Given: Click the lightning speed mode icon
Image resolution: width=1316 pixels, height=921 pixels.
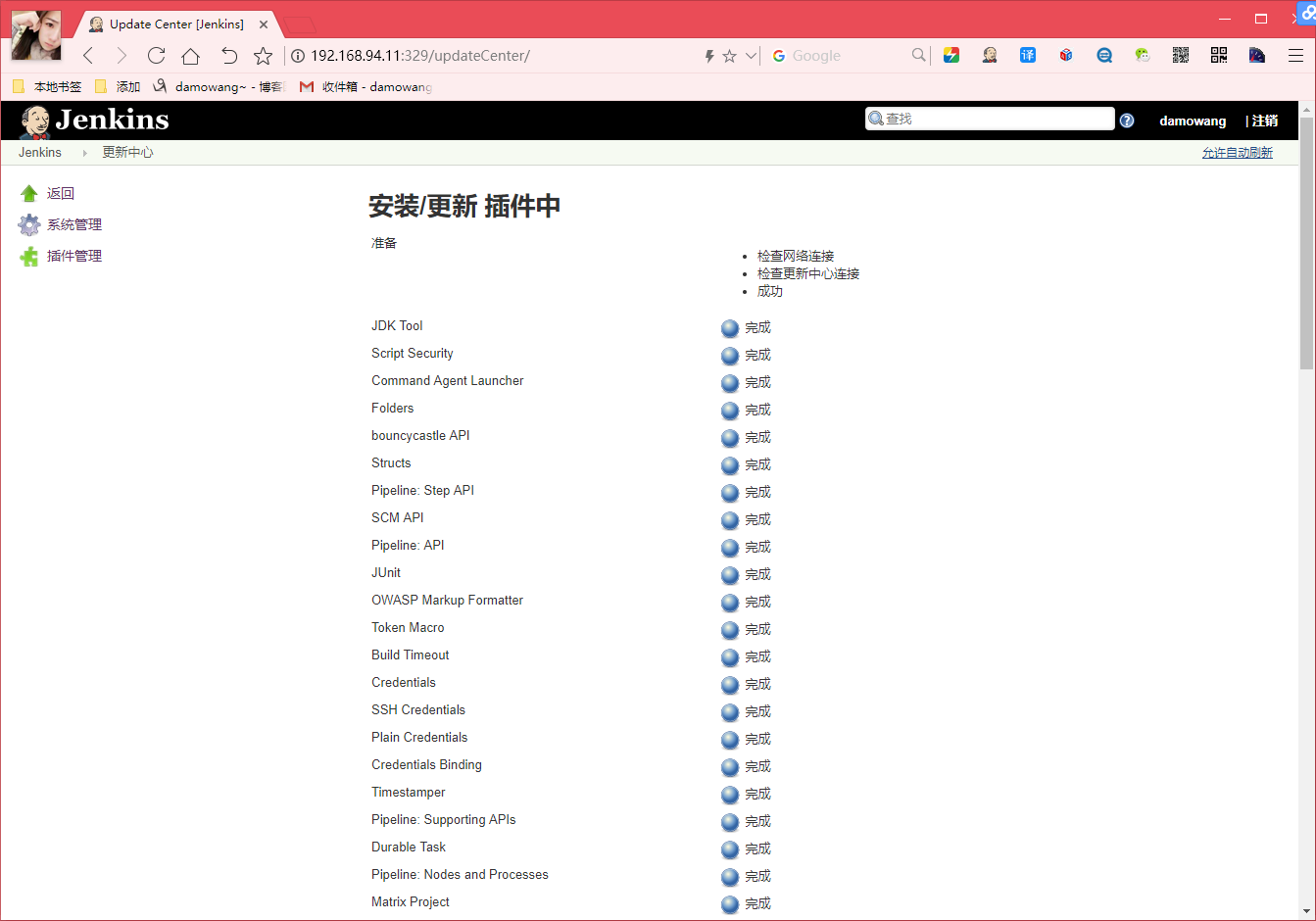Looking at the screenshot, I should (x=709, y=56).
